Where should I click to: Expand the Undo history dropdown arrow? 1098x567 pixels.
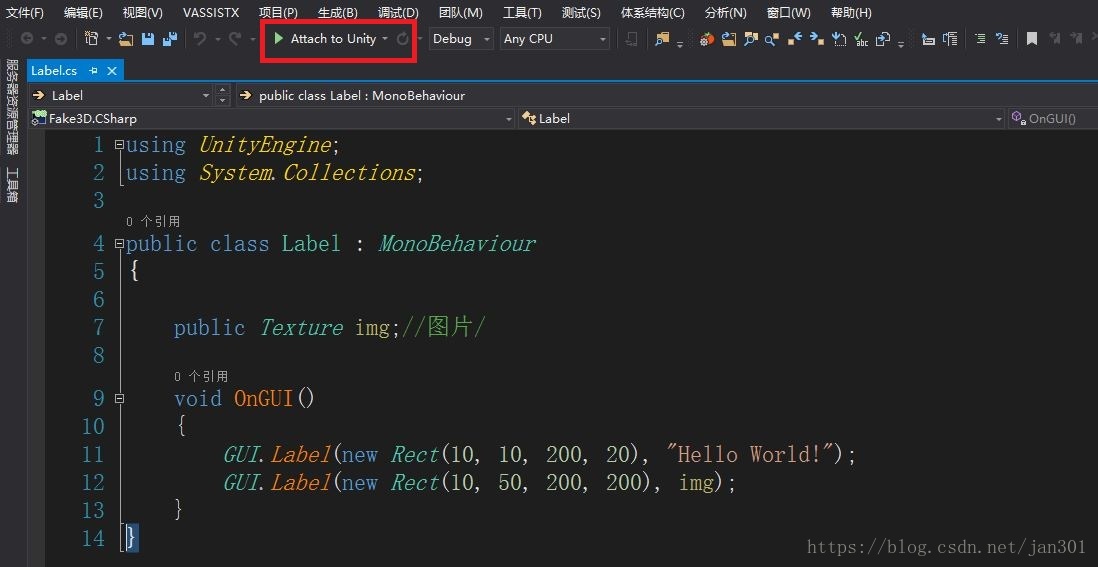point(218,39)
